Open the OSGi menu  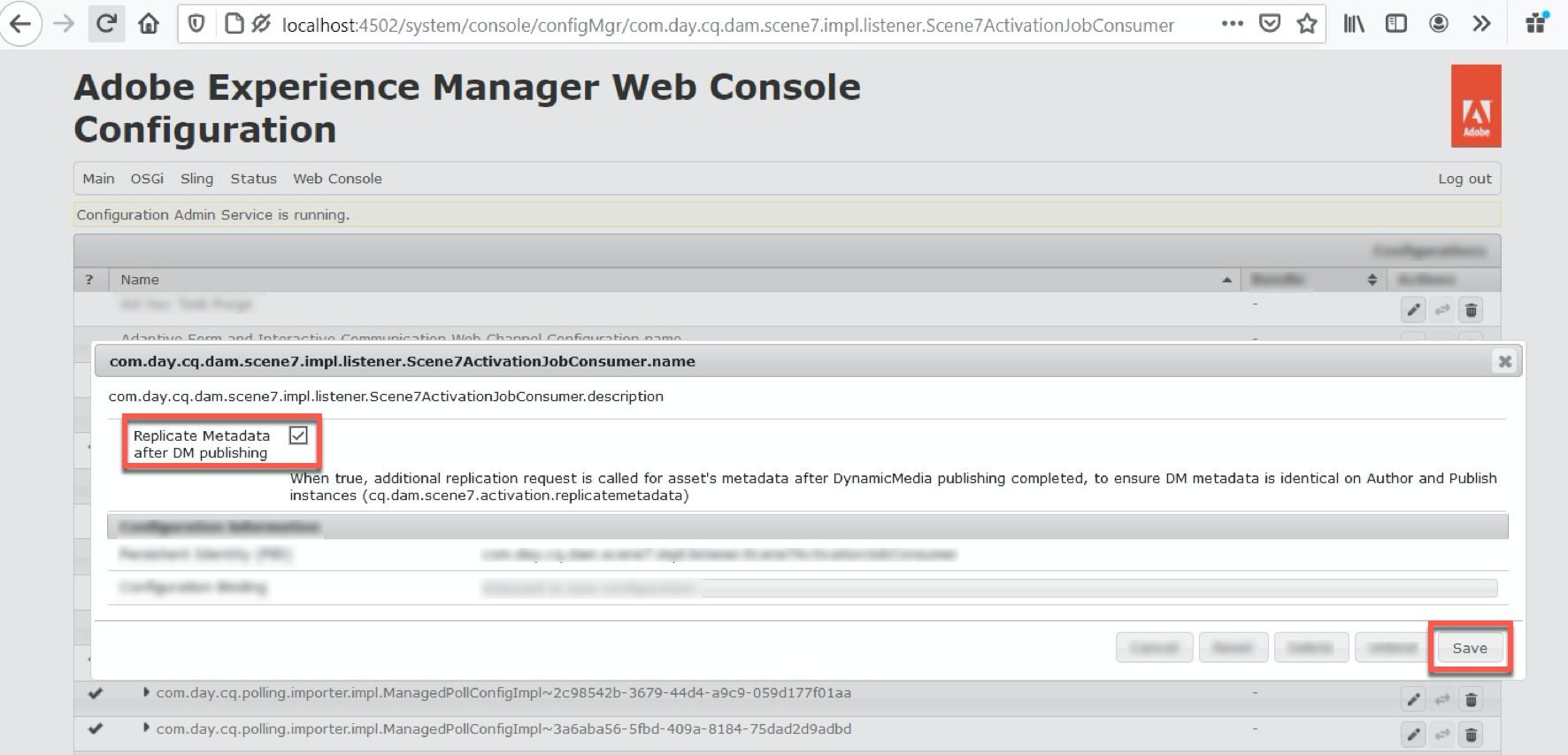pos(147,179)
